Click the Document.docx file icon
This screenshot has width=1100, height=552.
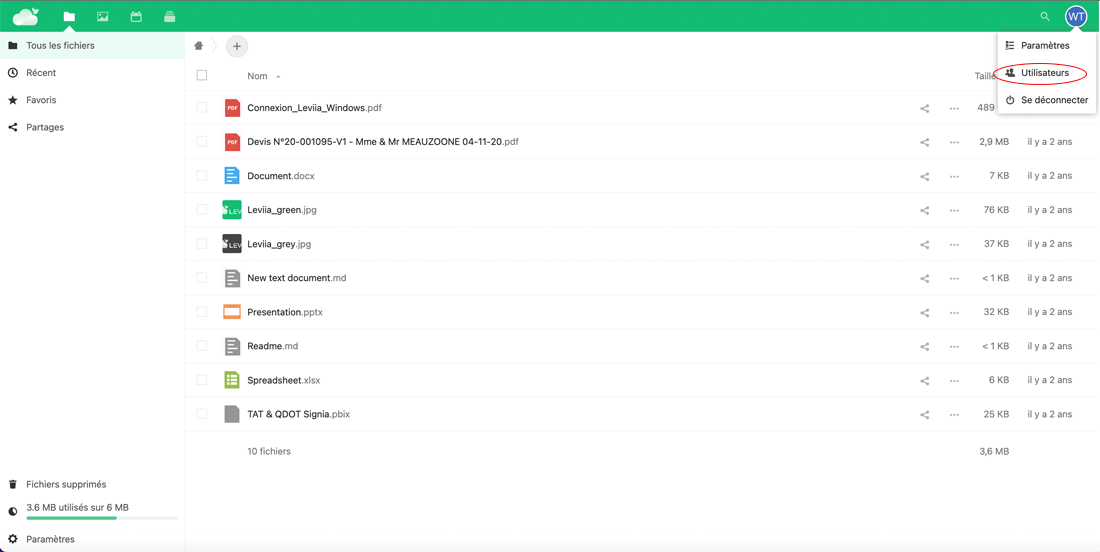(x=232, y=176)
